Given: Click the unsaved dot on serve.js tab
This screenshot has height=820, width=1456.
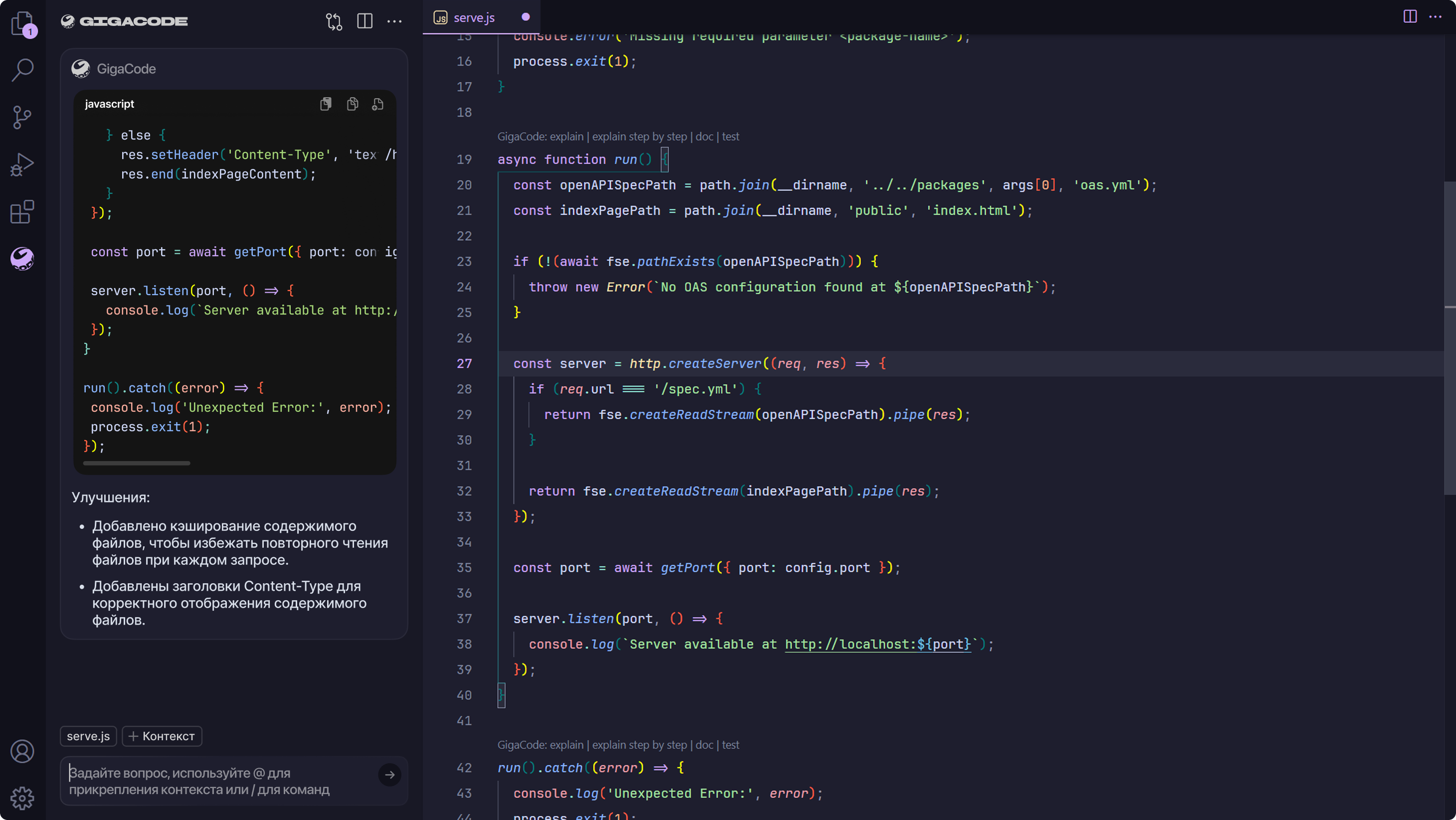Looking at the screenshot, I should 526,17.
